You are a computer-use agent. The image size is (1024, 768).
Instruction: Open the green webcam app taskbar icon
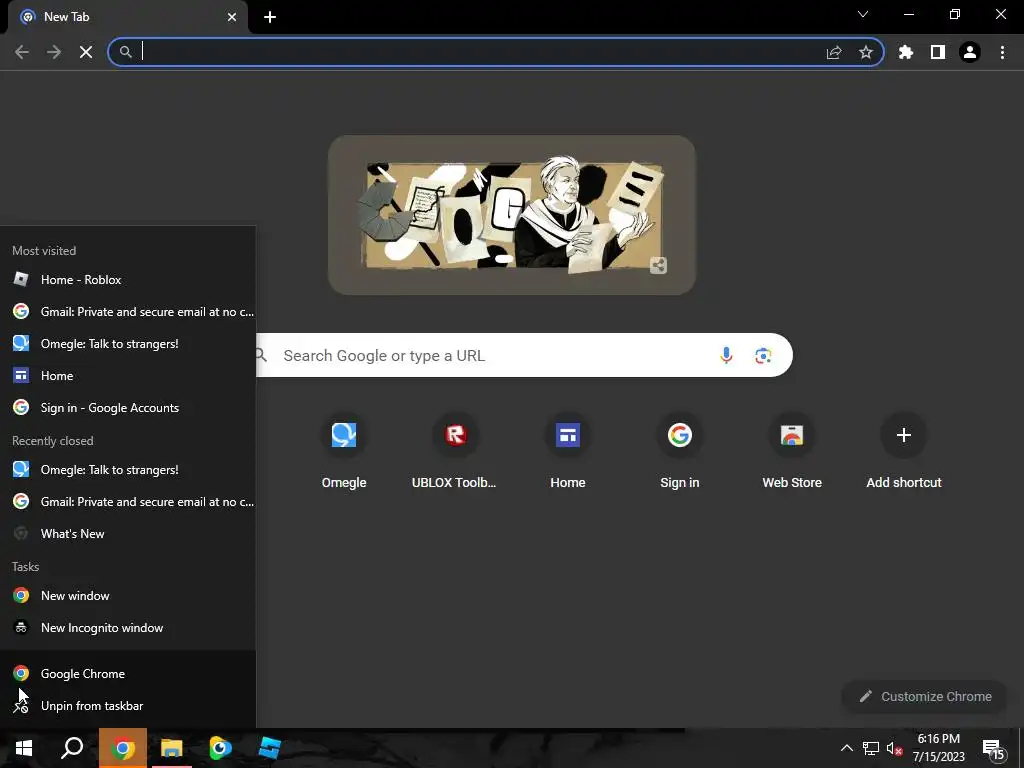220,748
